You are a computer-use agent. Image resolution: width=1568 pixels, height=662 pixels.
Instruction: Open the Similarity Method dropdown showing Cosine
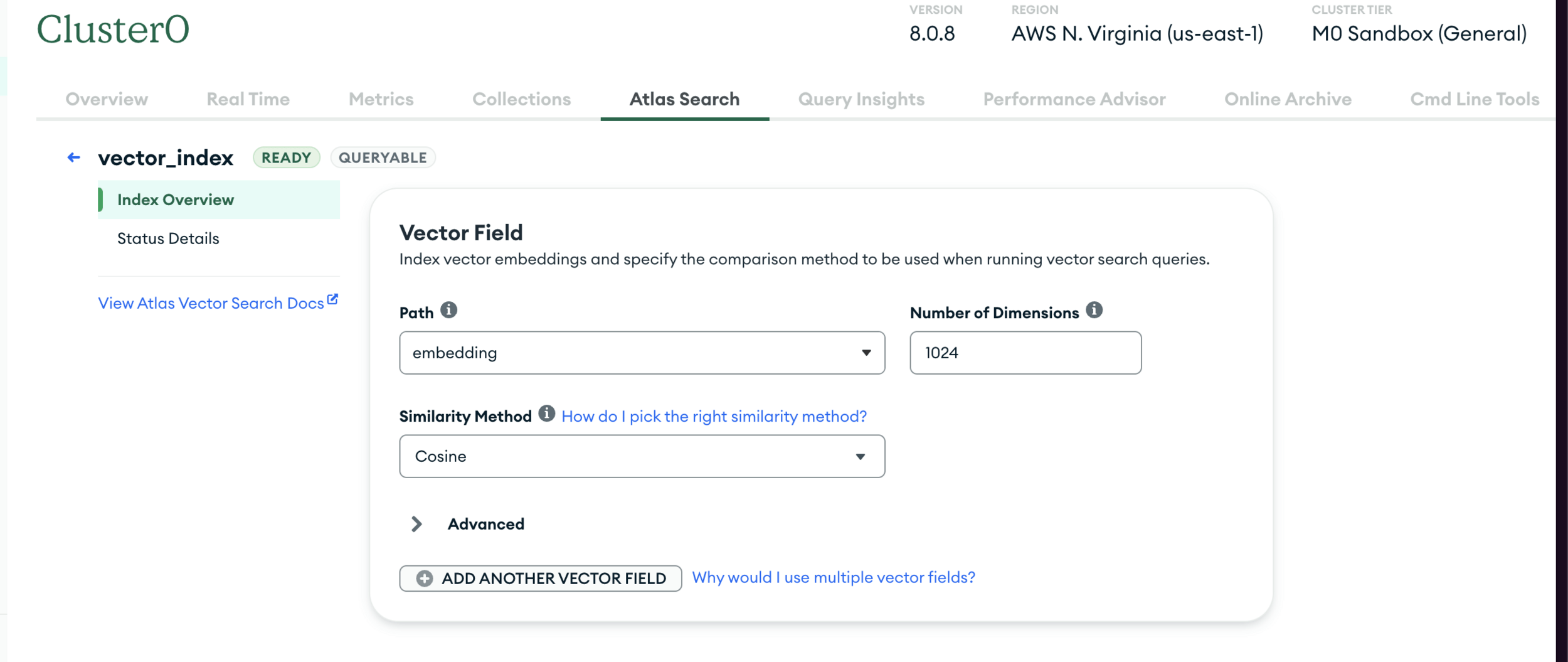click(x=642, y=456)
